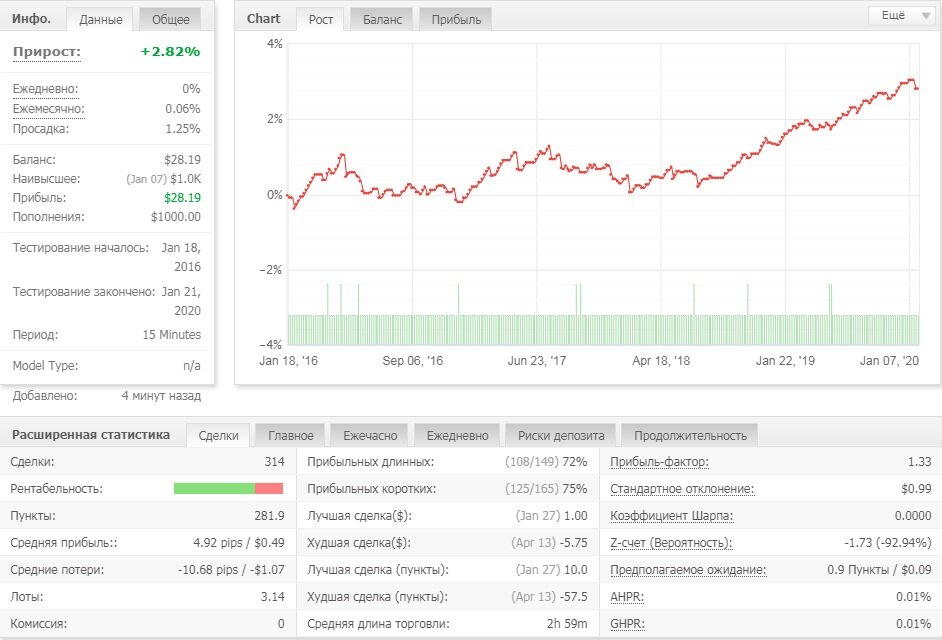This screenshot has width=942, height=640.
Task: View the Продолжительность tab
Action: 690,435
